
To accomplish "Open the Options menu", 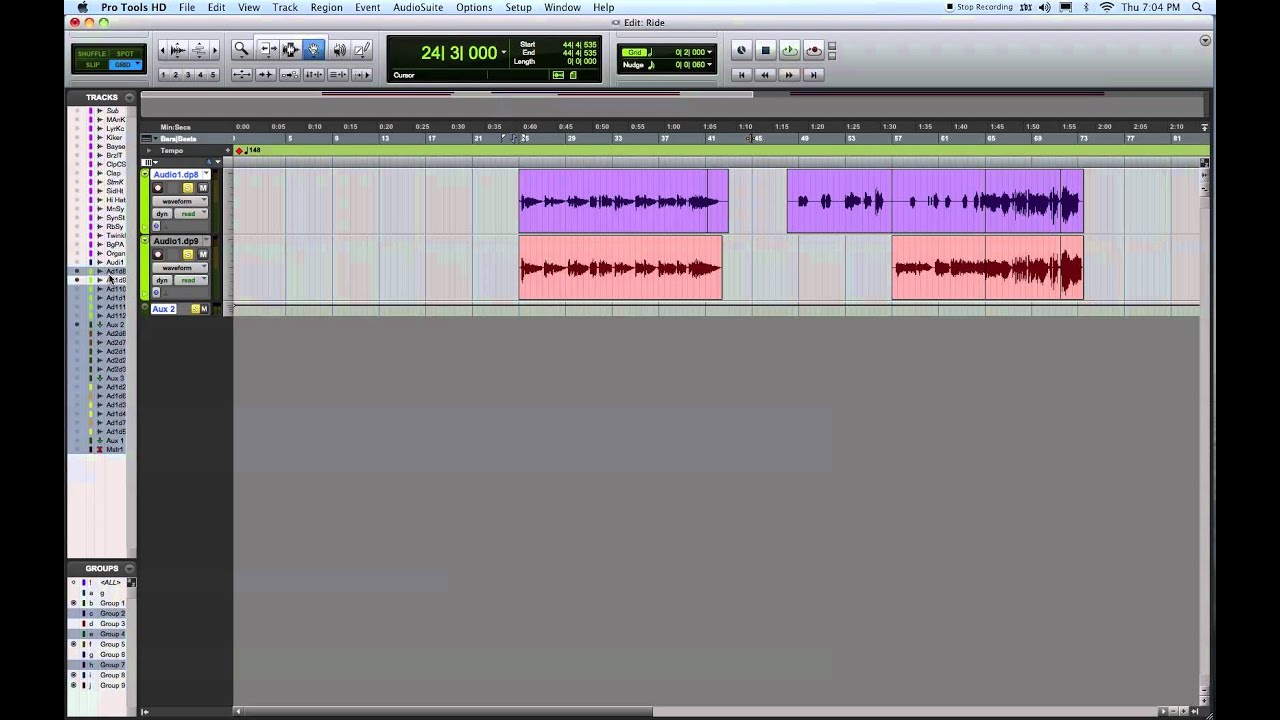I will (x=474, y=7).
